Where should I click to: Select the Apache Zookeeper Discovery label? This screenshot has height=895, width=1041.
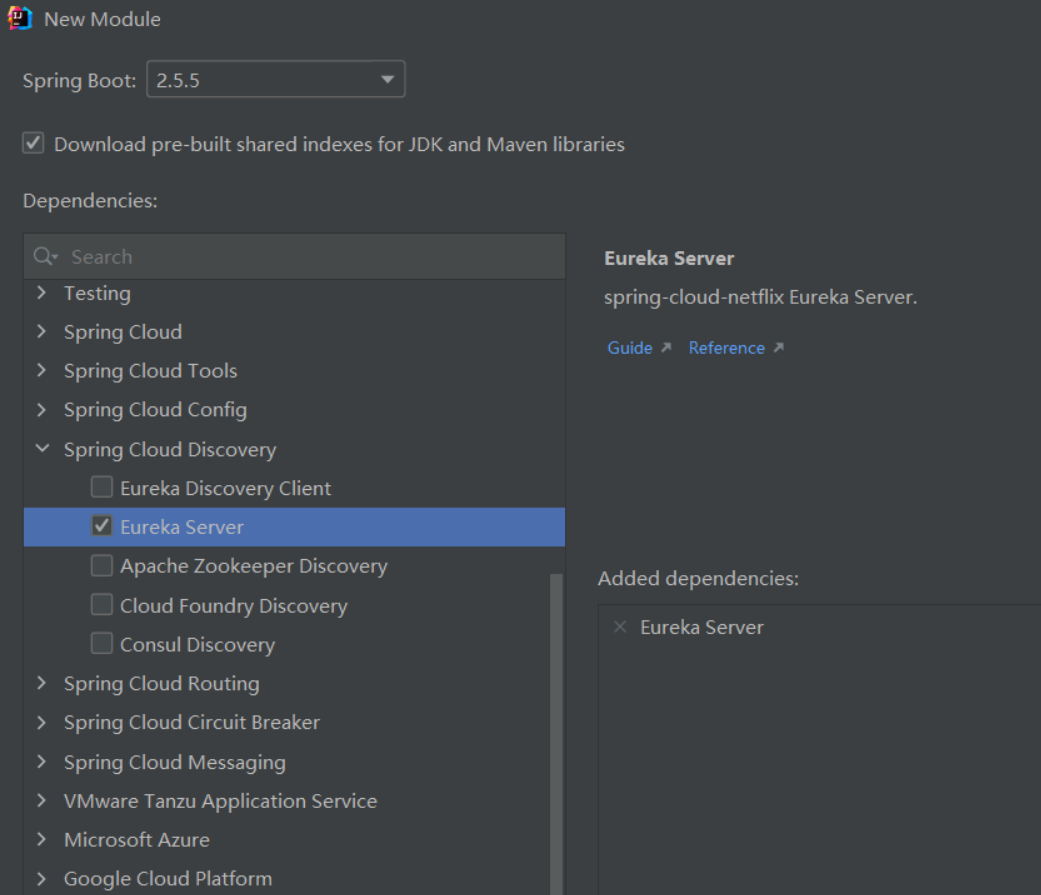(254, 566)
